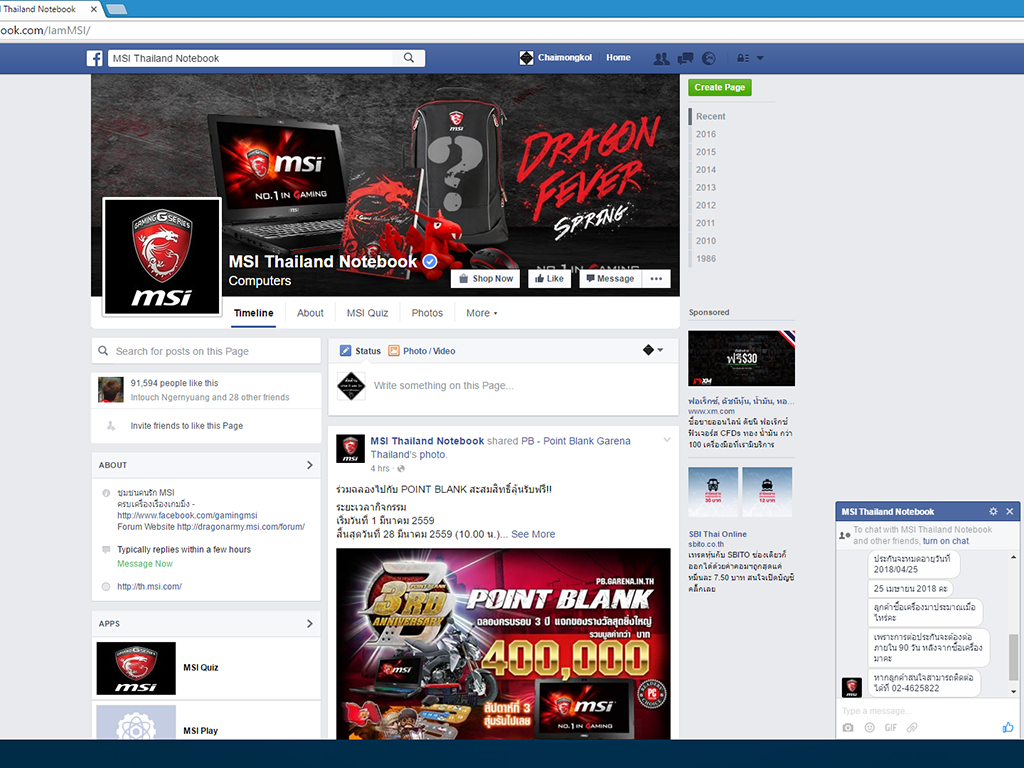Click the chat attachment paperclip icon
The width and height of the screenshot is (1024, 768).
pyautogui.click(x=912, y=728)
